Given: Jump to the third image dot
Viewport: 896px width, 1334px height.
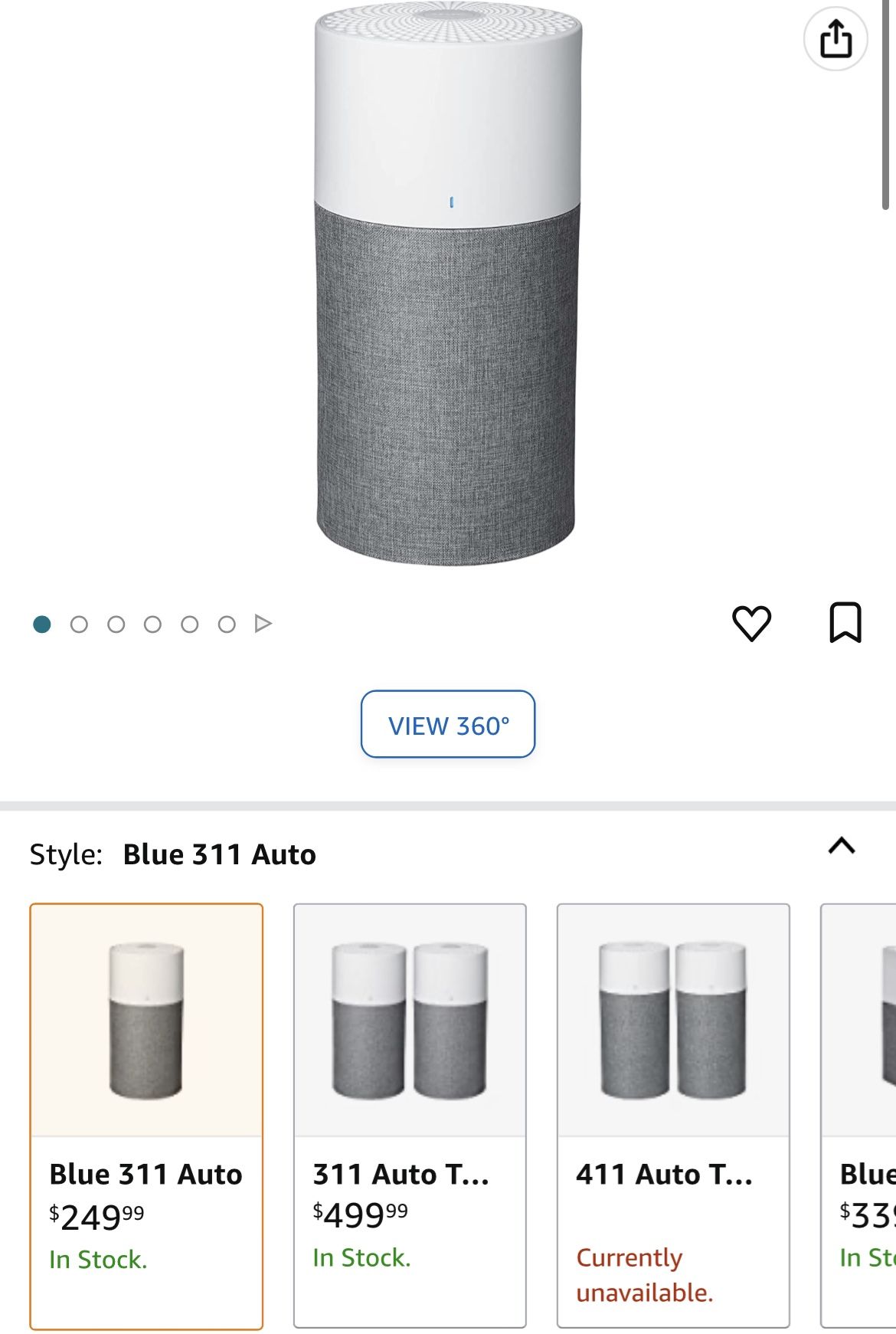Looking at the screenshot, I should pos(116,624).
